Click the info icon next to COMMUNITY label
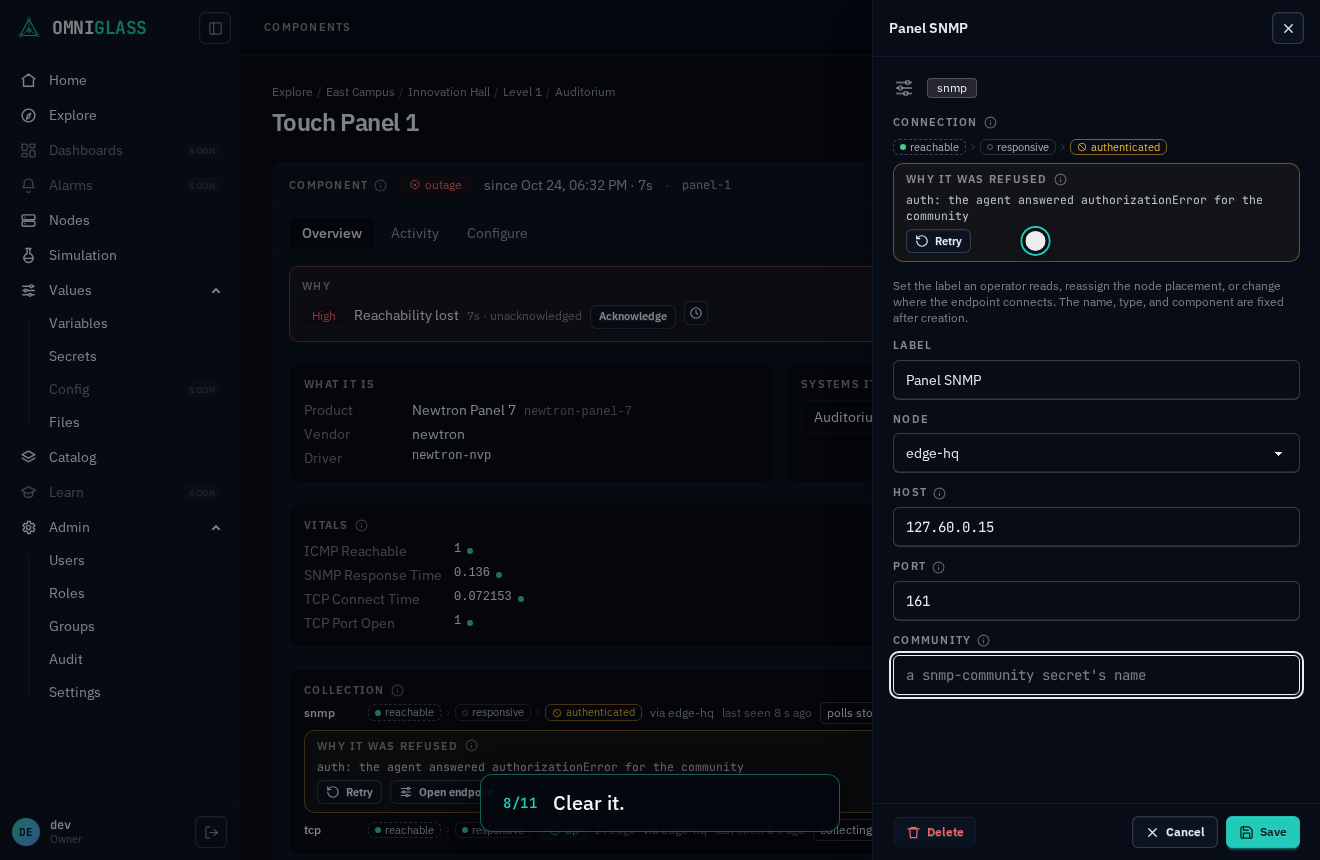 tap(984, 641)
